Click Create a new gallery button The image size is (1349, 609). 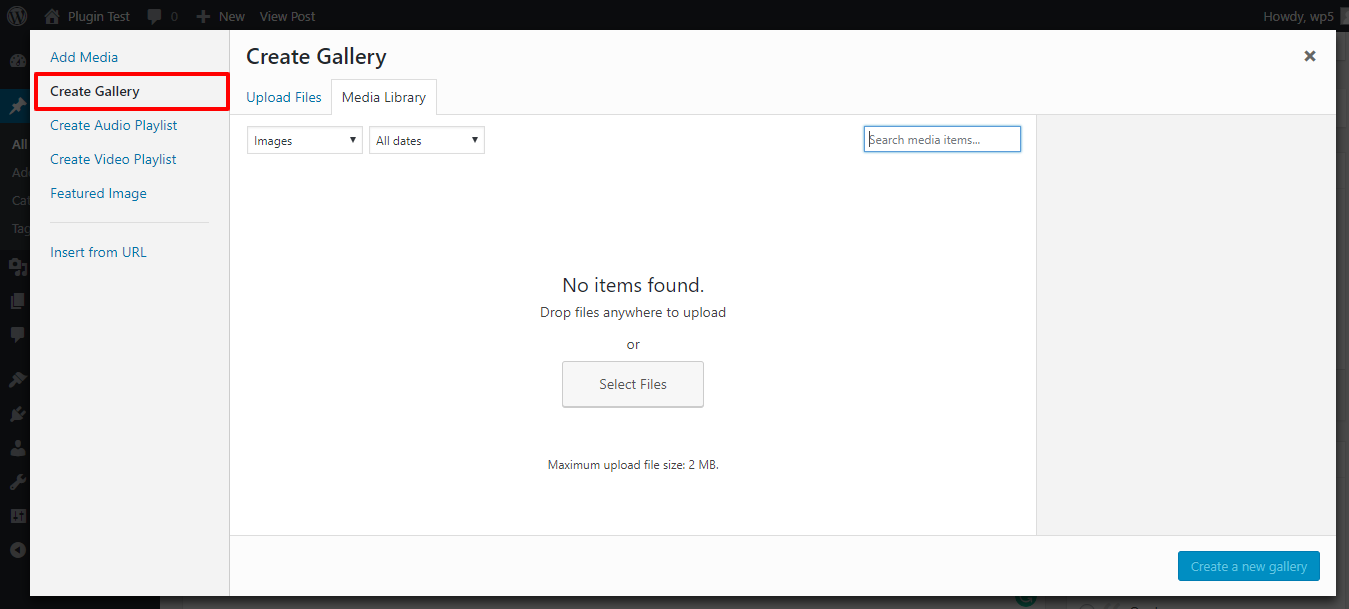pyautogui.click(x=1249, y=566)
